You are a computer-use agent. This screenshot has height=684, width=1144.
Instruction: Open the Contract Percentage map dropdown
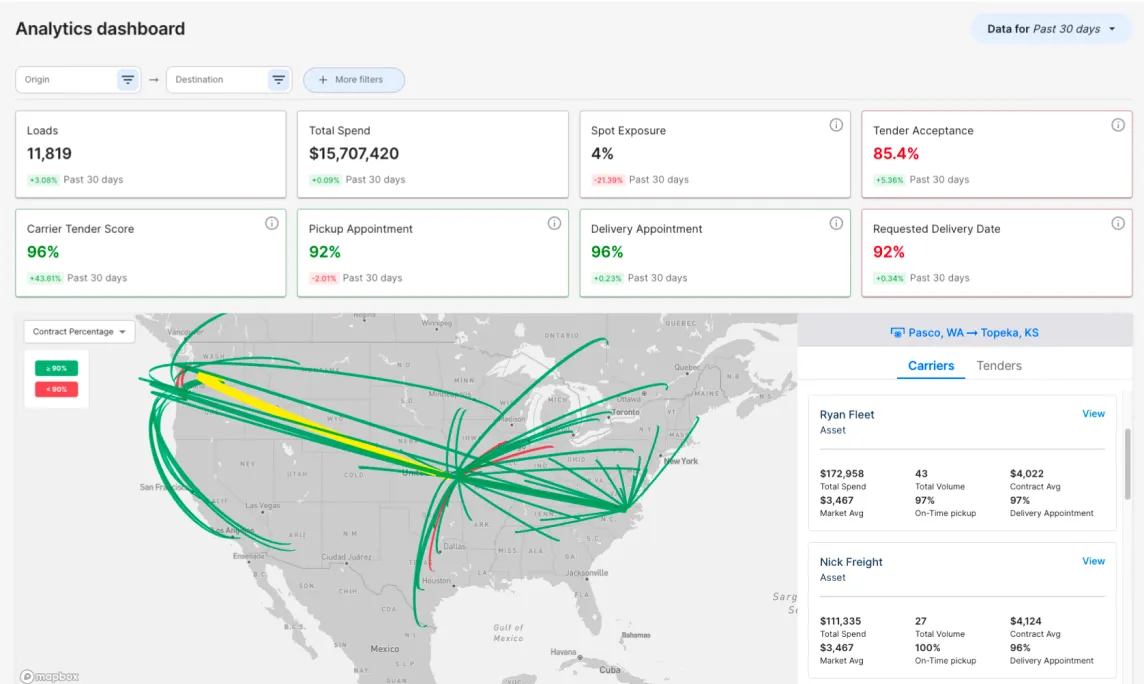click(x=78, y=331)
